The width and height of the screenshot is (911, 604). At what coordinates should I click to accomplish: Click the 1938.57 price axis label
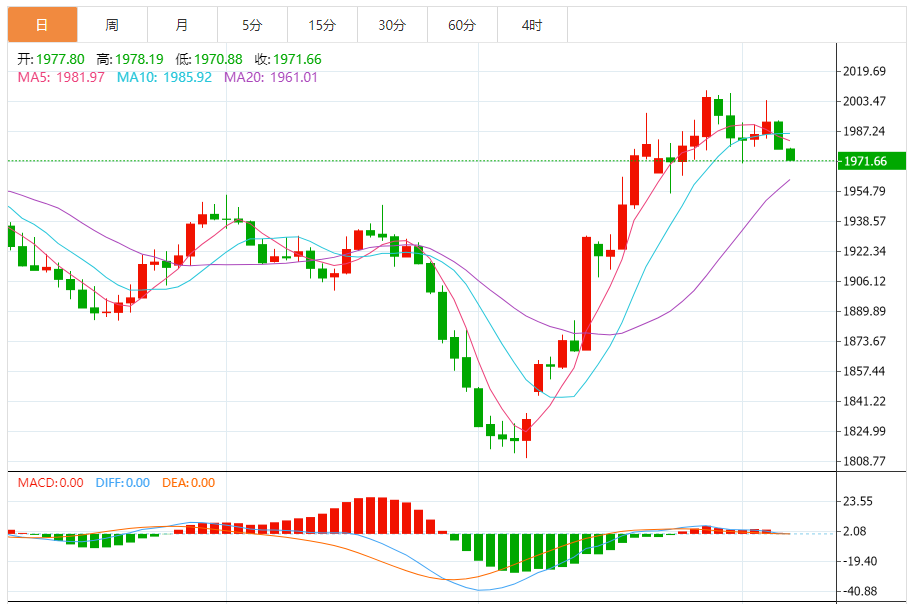point(865,221)
